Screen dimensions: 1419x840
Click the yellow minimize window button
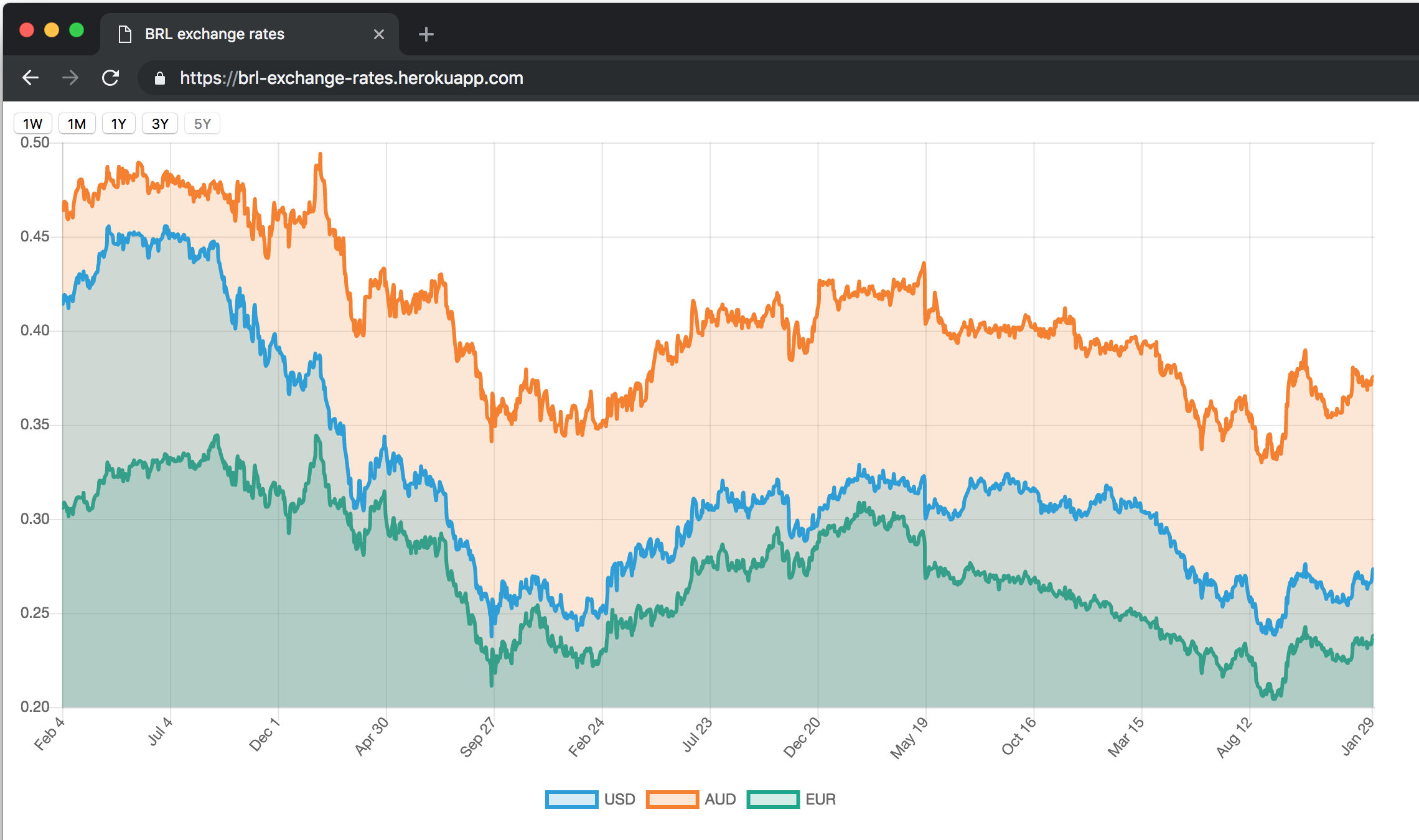(52, 30)
